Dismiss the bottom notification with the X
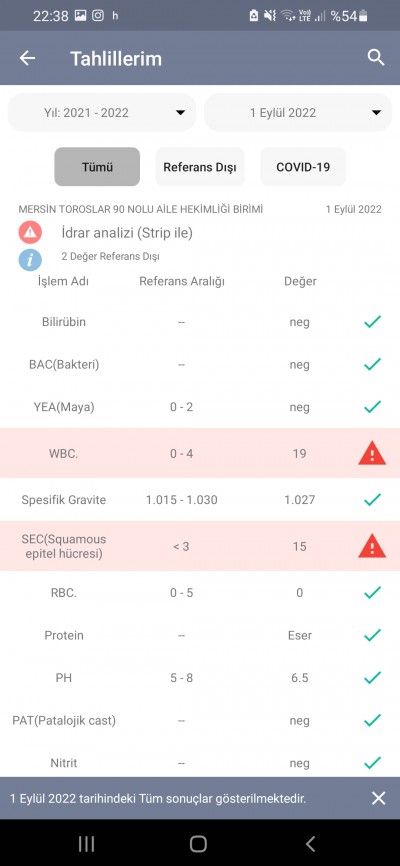 point(378,798)
